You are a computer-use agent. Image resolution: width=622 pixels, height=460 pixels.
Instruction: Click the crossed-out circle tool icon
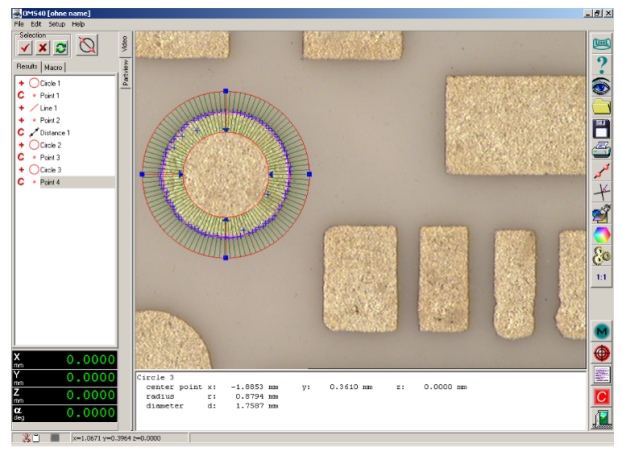87,46
